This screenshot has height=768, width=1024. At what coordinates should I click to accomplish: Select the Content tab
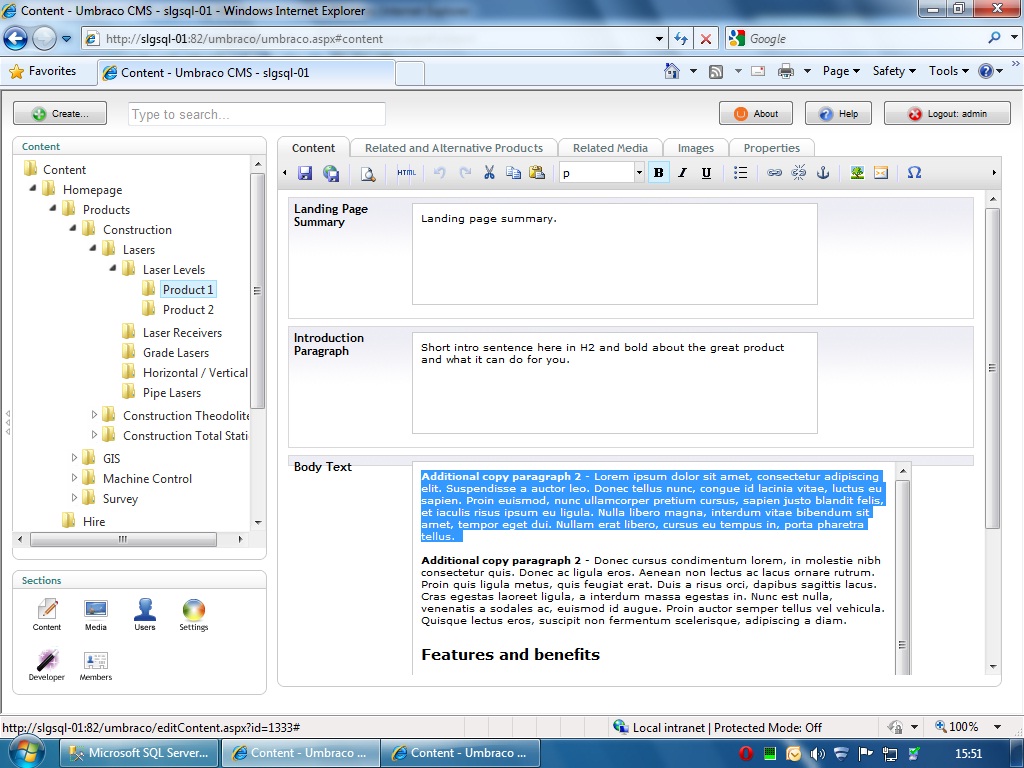313,148
